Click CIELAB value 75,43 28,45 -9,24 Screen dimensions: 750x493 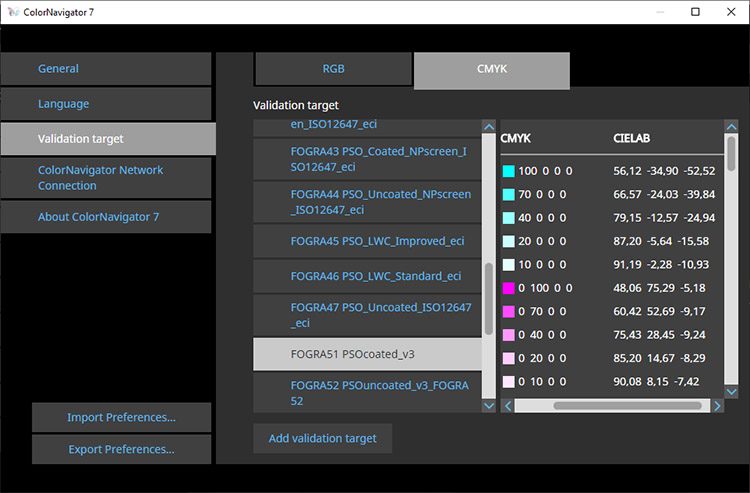coord(660,335)
